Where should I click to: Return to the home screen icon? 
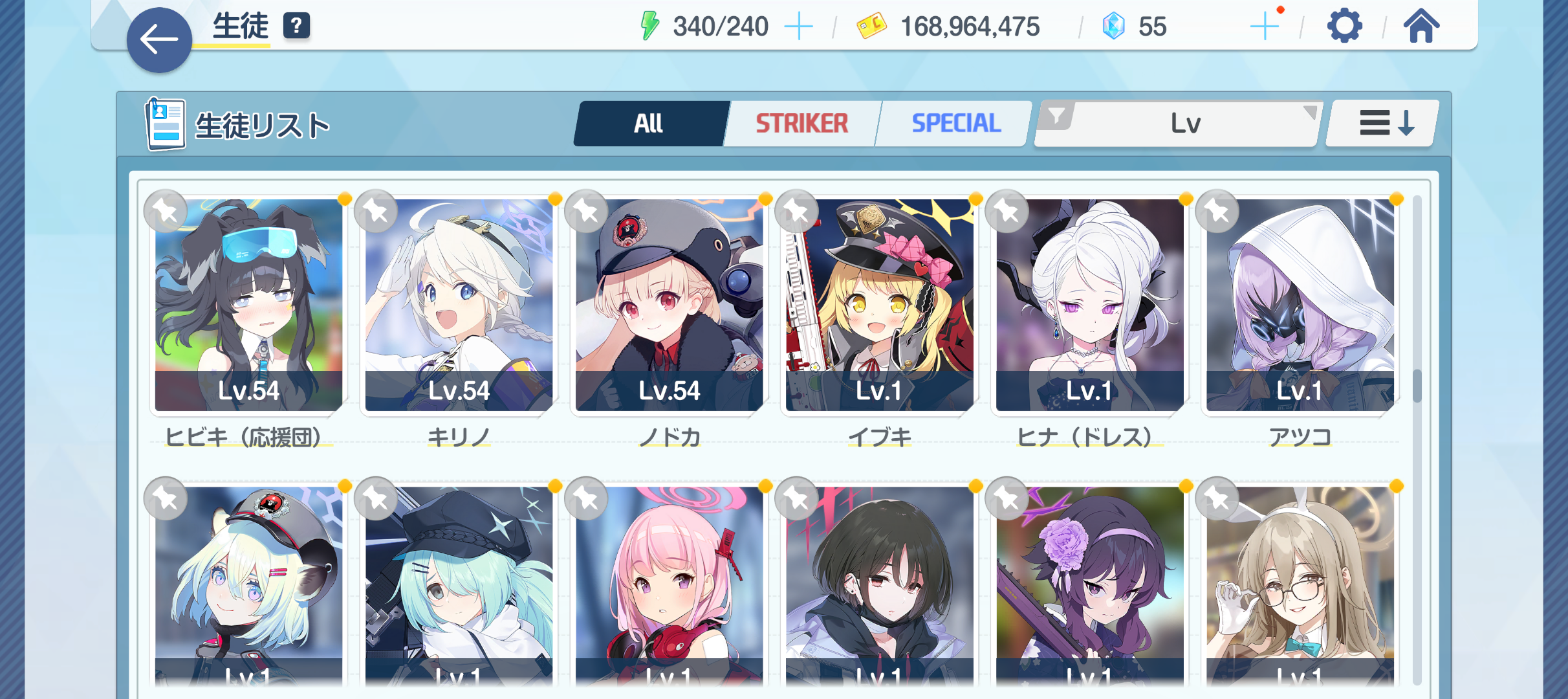point(1421,26)
